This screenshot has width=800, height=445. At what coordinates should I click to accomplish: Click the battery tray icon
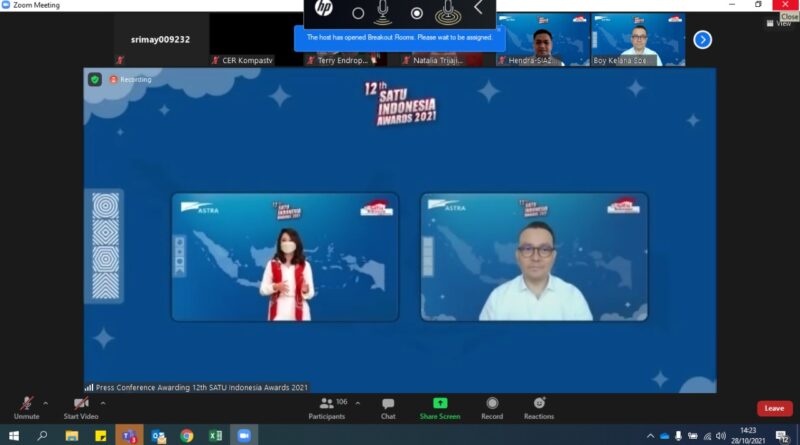pos(692,436)
